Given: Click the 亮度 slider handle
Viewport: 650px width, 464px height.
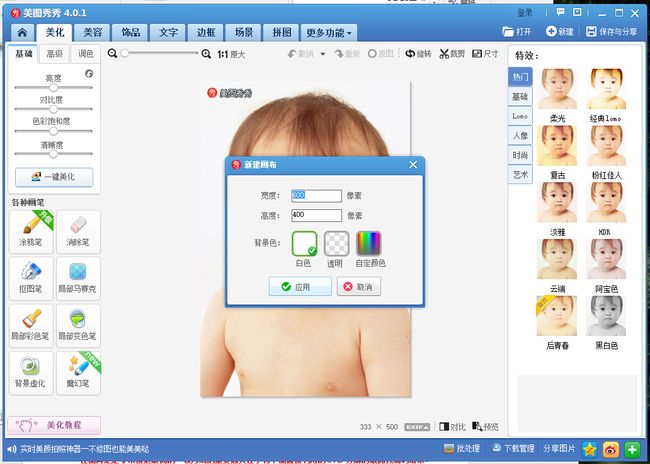Looking at the screenshot, I should 53,87.
